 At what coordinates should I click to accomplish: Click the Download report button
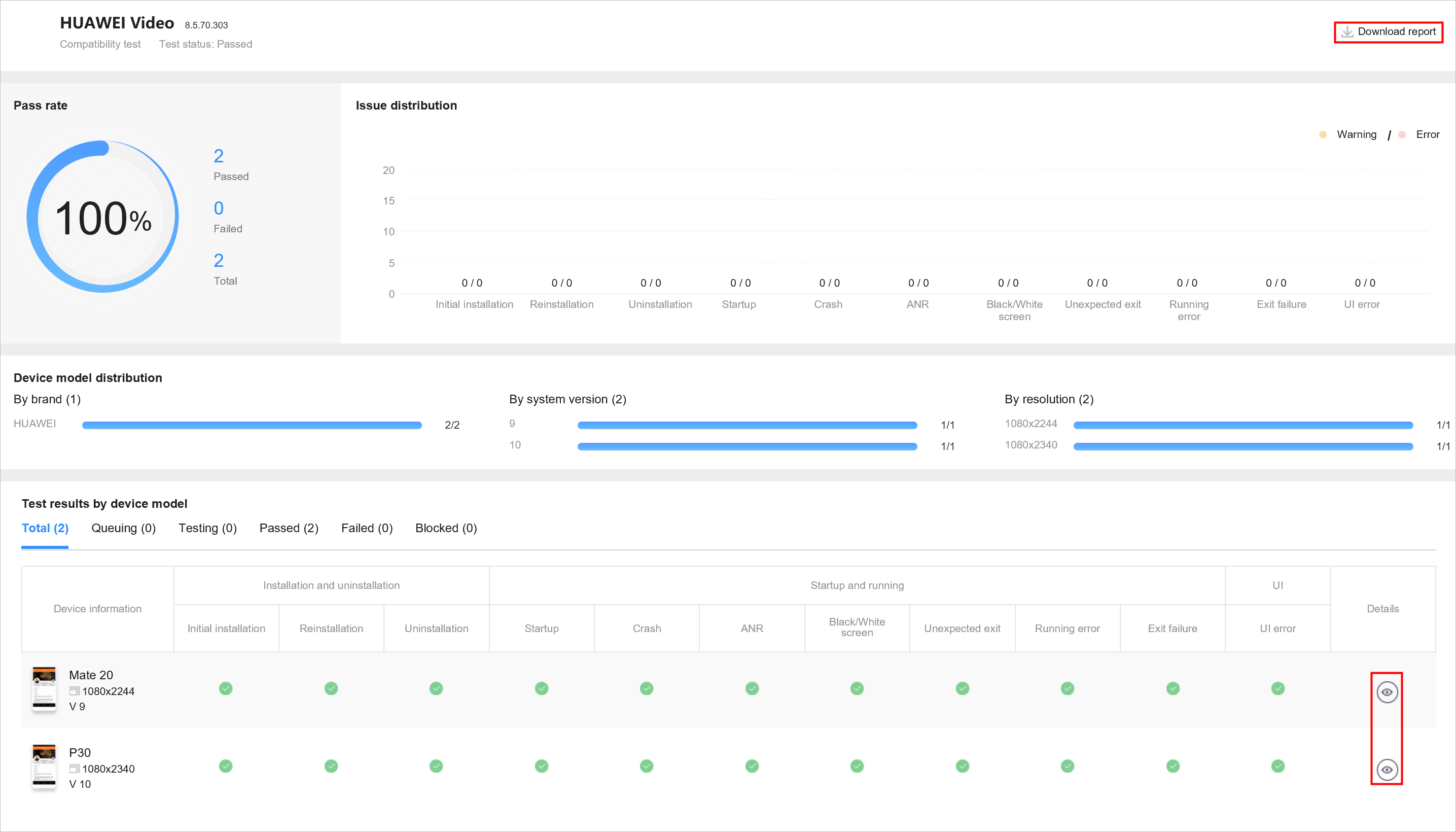pos(1388,32)
